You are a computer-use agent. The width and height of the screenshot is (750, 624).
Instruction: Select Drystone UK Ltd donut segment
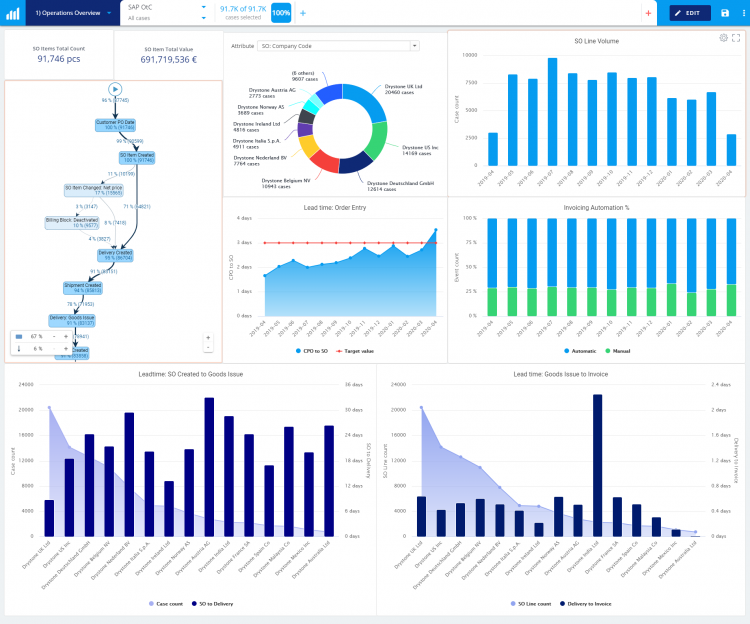pos(369,99)
